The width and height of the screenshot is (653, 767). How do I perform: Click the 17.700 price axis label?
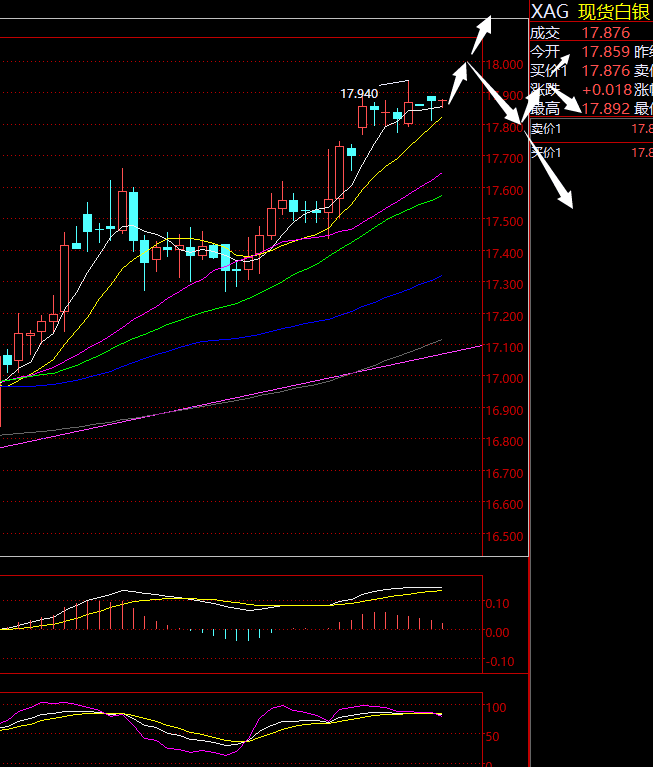tap(504, 159)
